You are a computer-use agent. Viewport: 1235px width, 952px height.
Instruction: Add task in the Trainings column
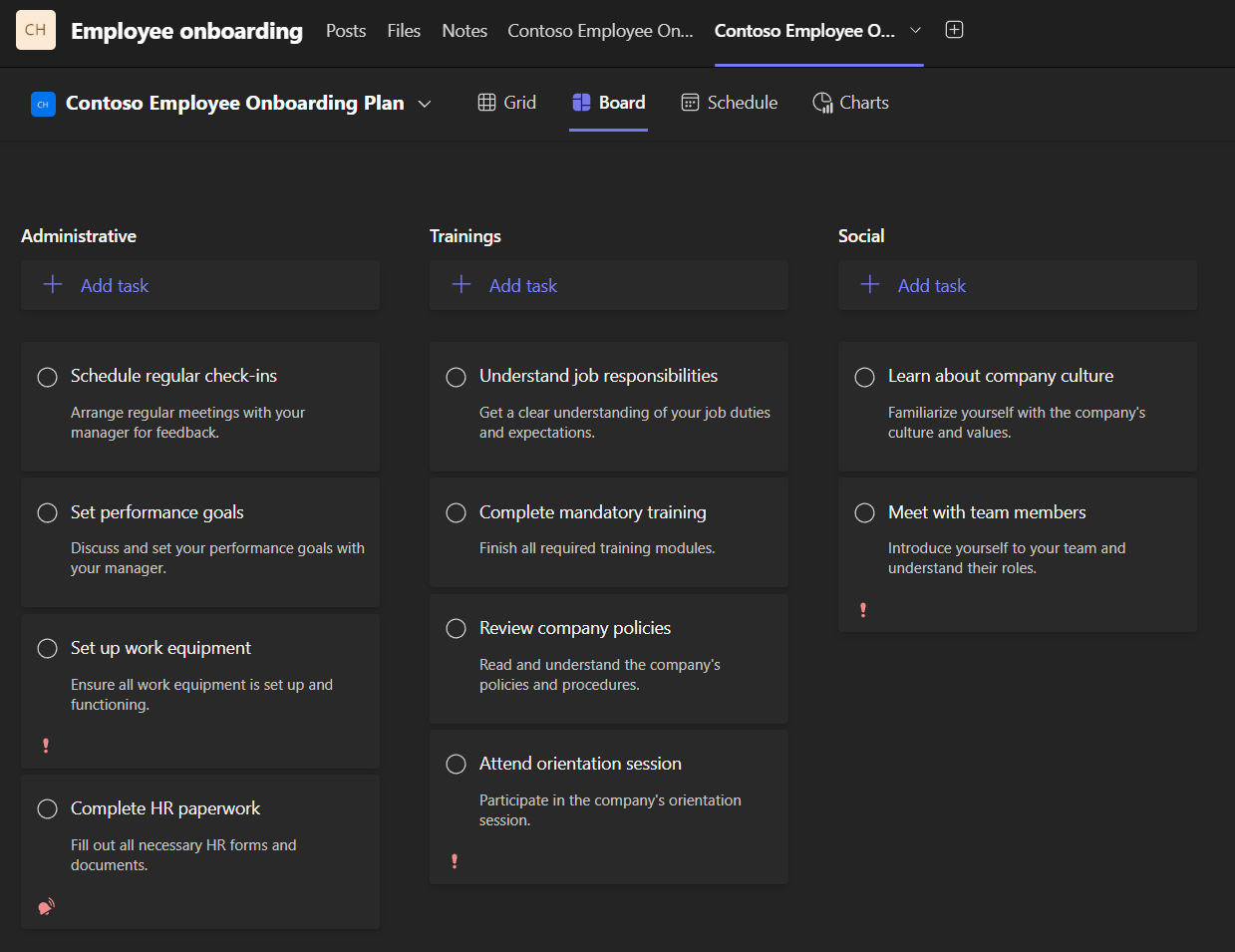(x=609, y=286)
